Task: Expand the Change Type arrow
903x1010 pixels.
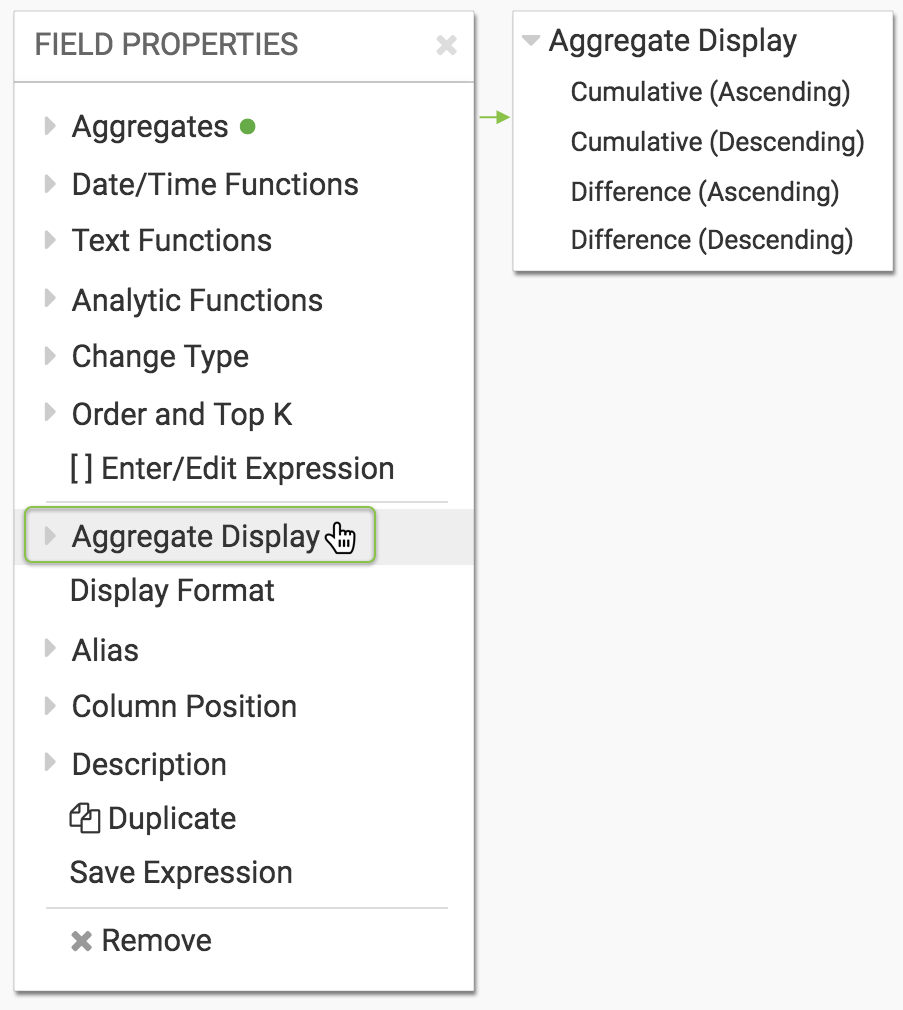Action: pos(49,356)
